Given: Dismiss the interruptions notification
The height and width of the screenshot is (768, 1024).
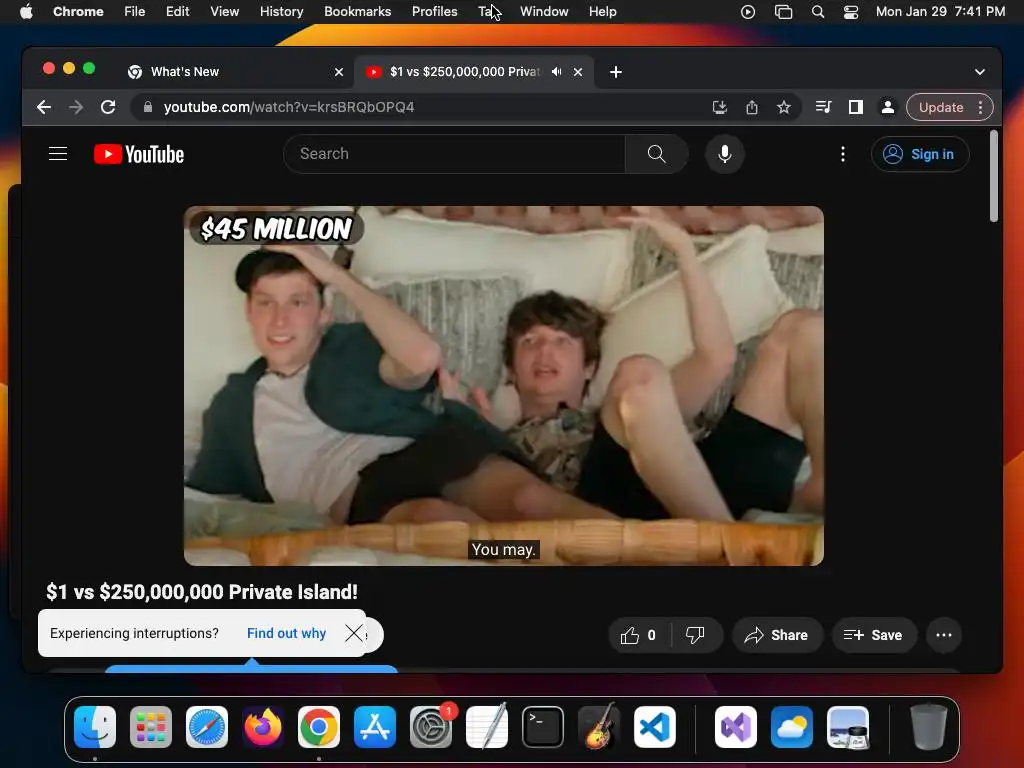Looking at the screenshot, I should [354, 633].
